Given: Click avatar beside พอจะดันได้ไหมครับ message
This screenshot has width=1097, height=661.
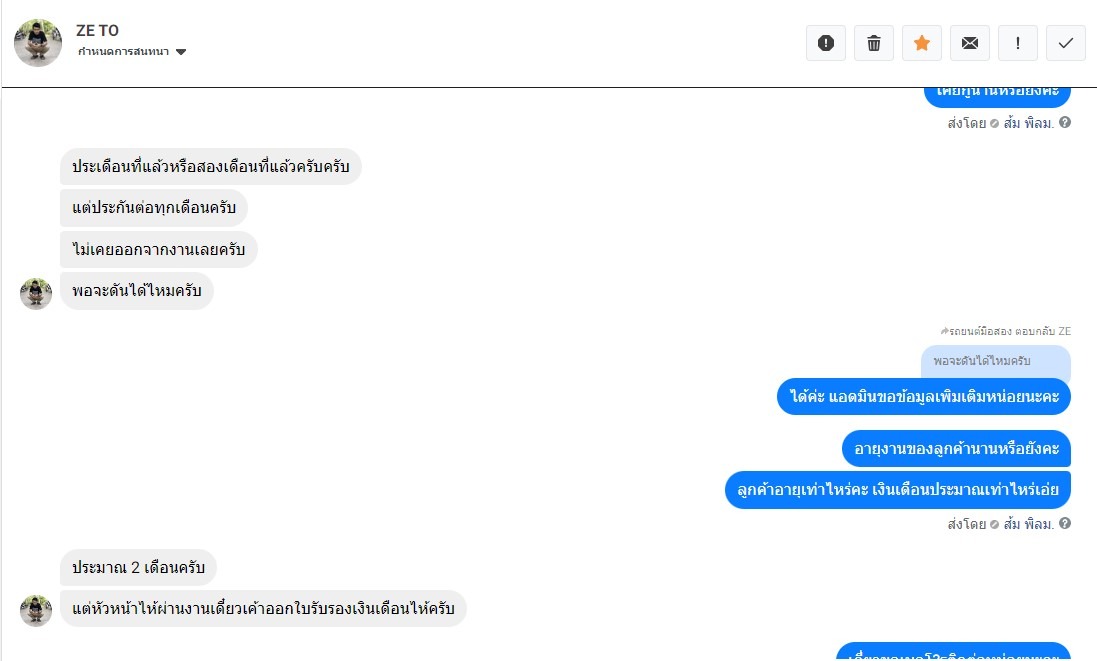Looking at the screenshot, I should [36, 293].
